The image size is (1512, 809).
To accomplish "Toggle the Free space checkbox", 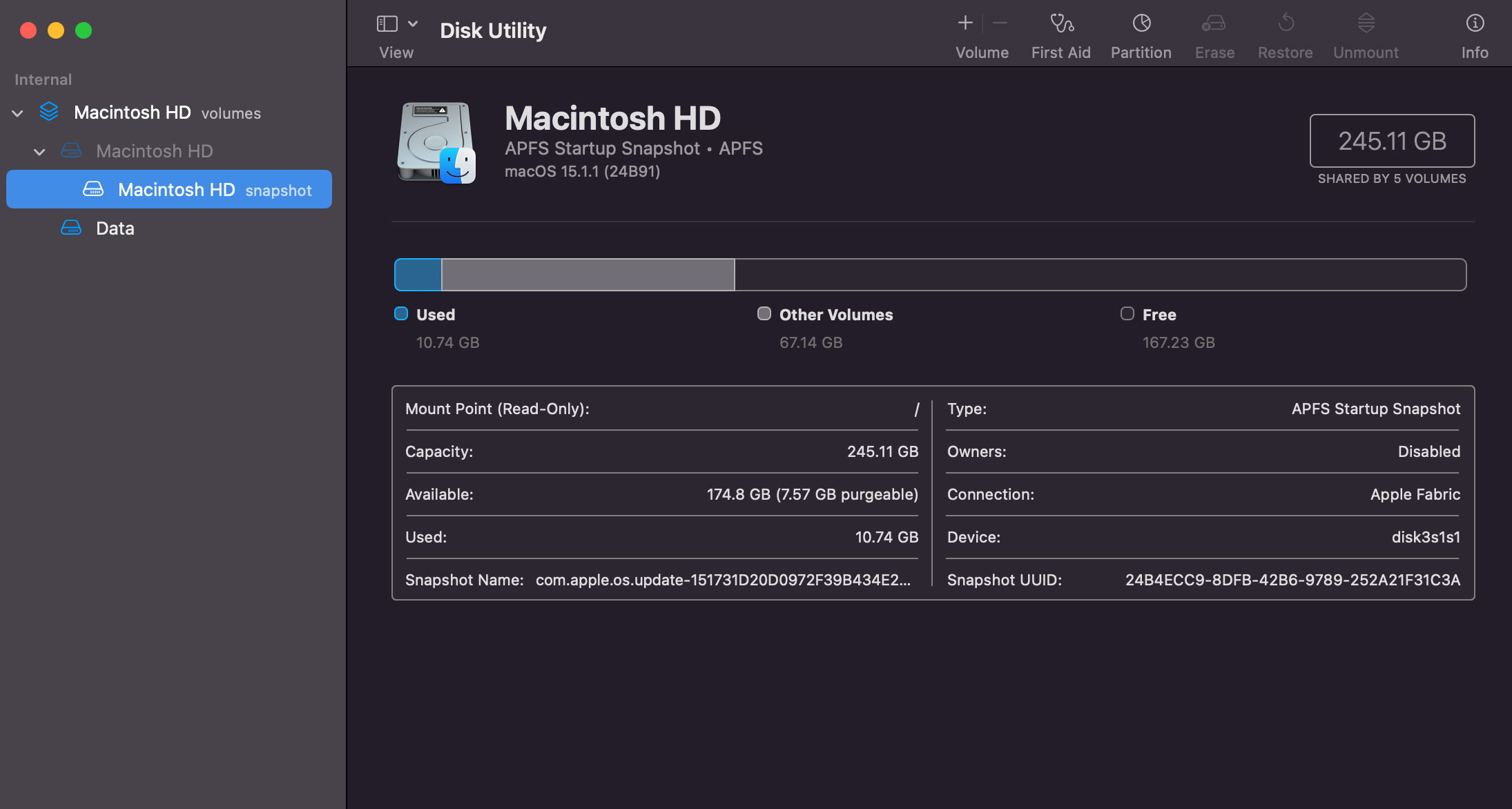I will point(1127,313).
